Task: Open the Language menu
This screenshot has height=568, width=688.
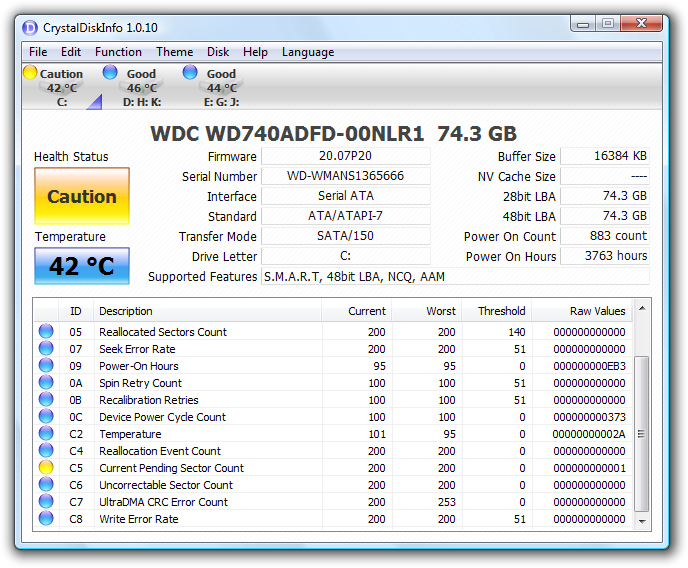Action: pyautogui.click(x=308, y=52)
